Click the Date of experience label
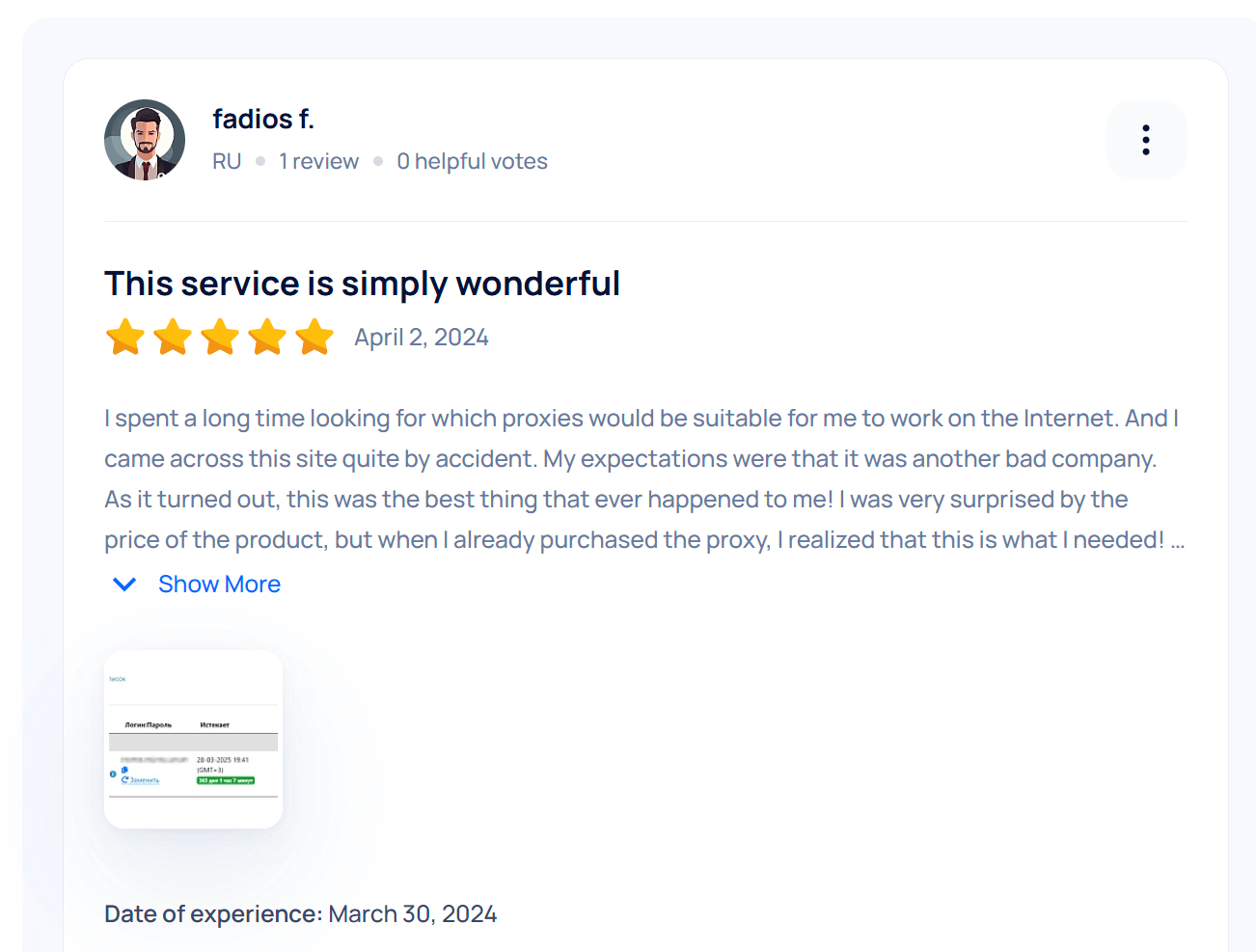This screenshot has height=952, width=1256. [213, 914]
